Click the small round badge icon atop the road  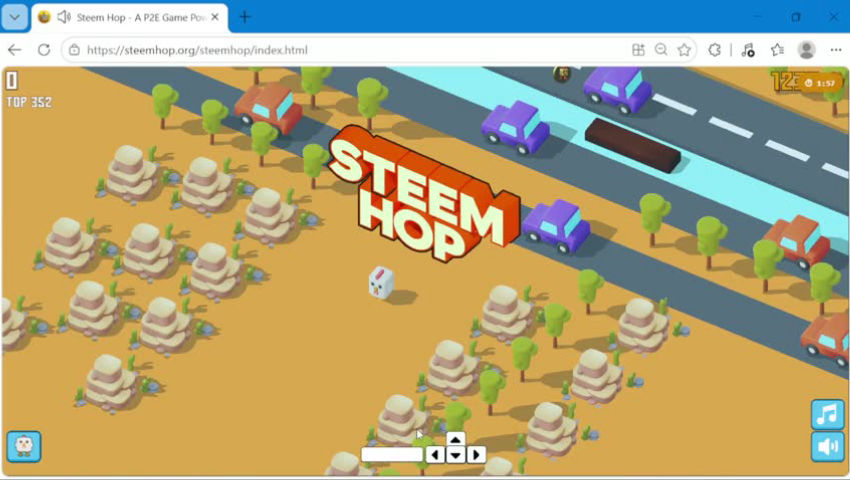[x=562, y=73]
